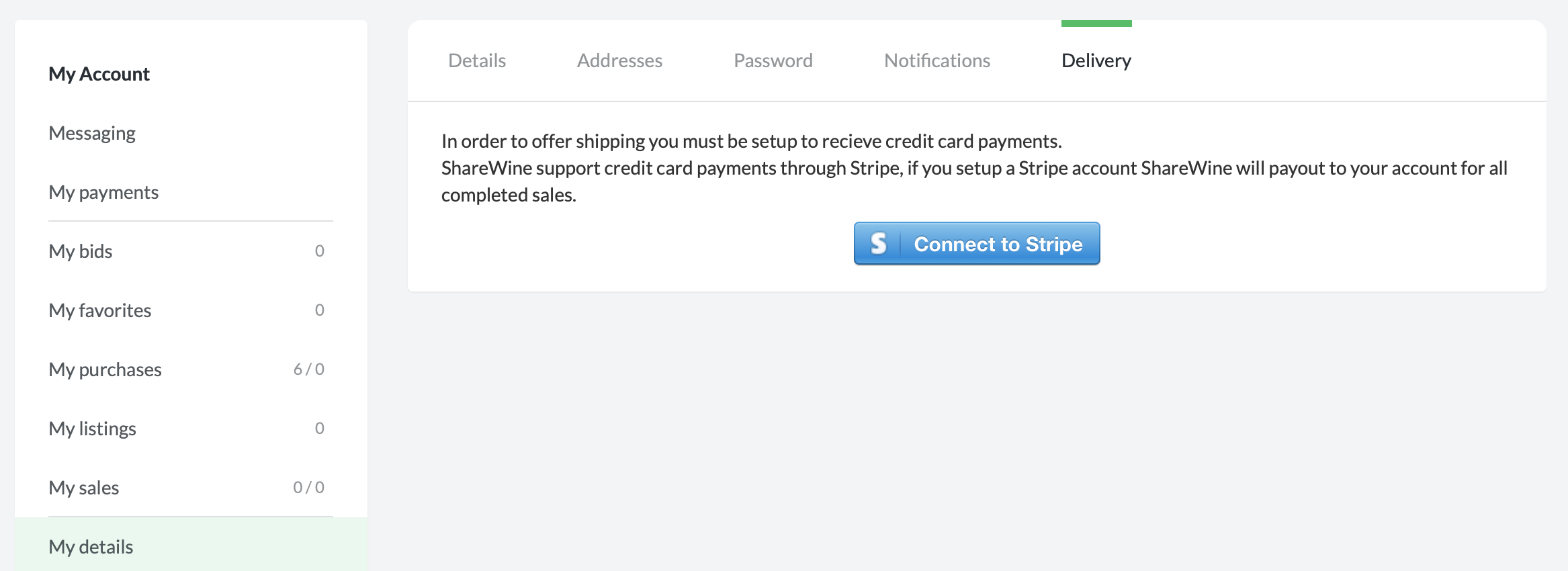View My favorites list
The height and width of the screenshot is (571, 1568).
click(x=100, y=310)
